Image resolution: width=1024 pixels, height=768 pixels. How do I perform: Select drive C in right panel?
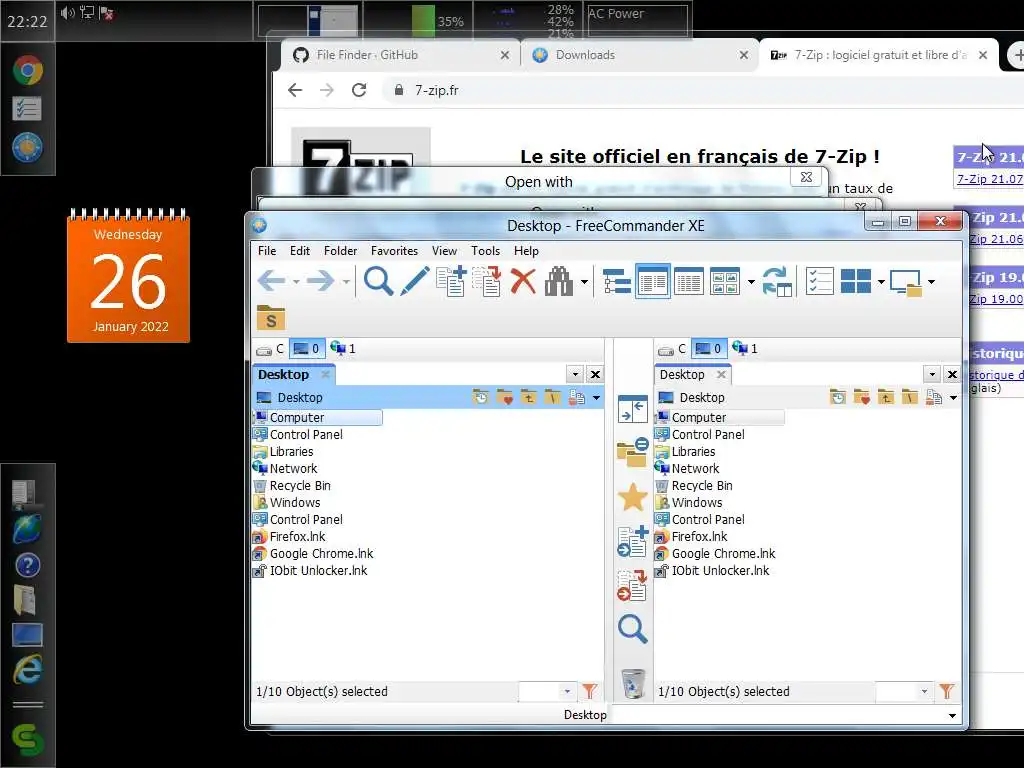[x=672, y=349]
